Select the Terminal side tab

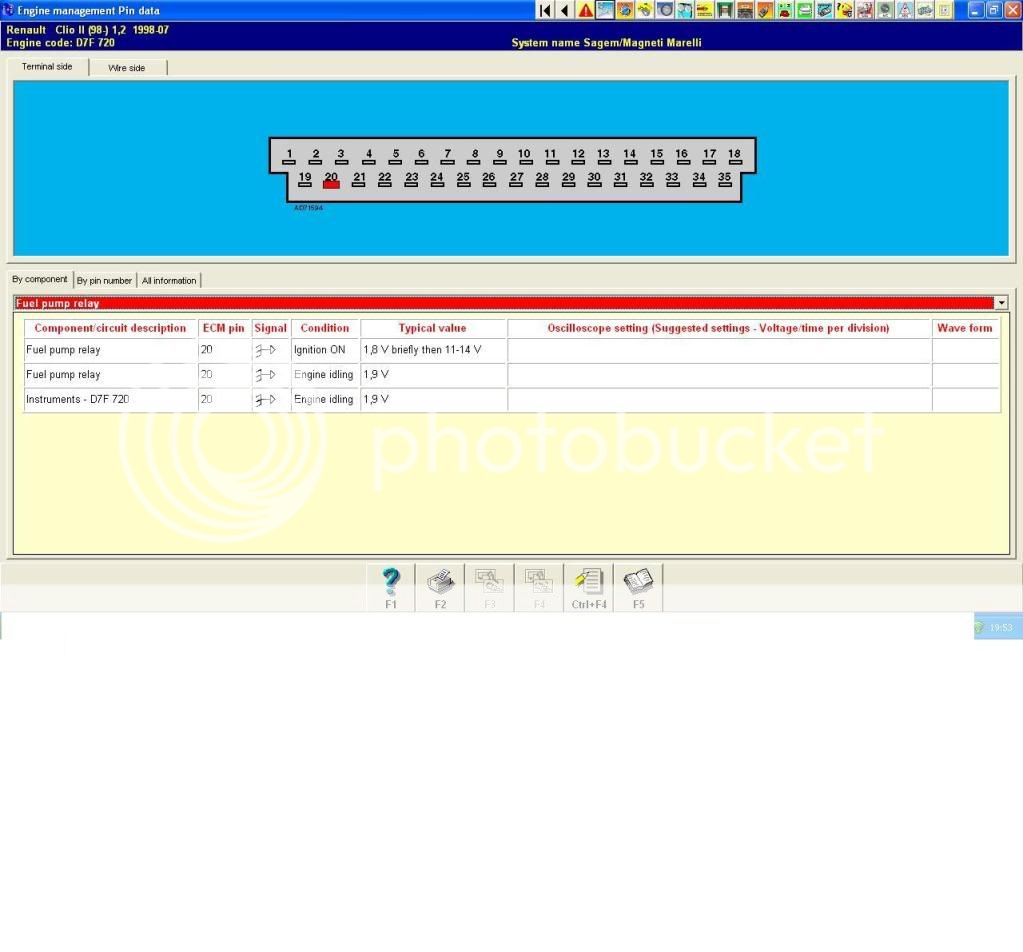click(47, 67)
